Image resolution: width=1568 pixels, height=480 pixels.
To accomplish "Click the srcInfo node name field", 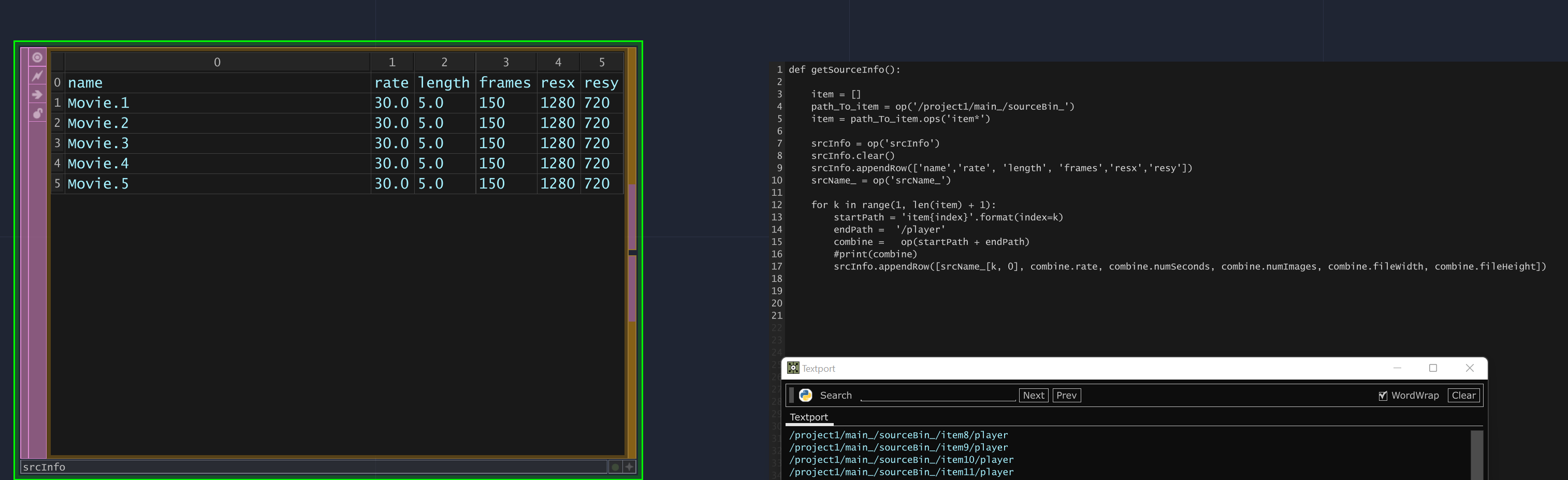I will pos(314,467).
